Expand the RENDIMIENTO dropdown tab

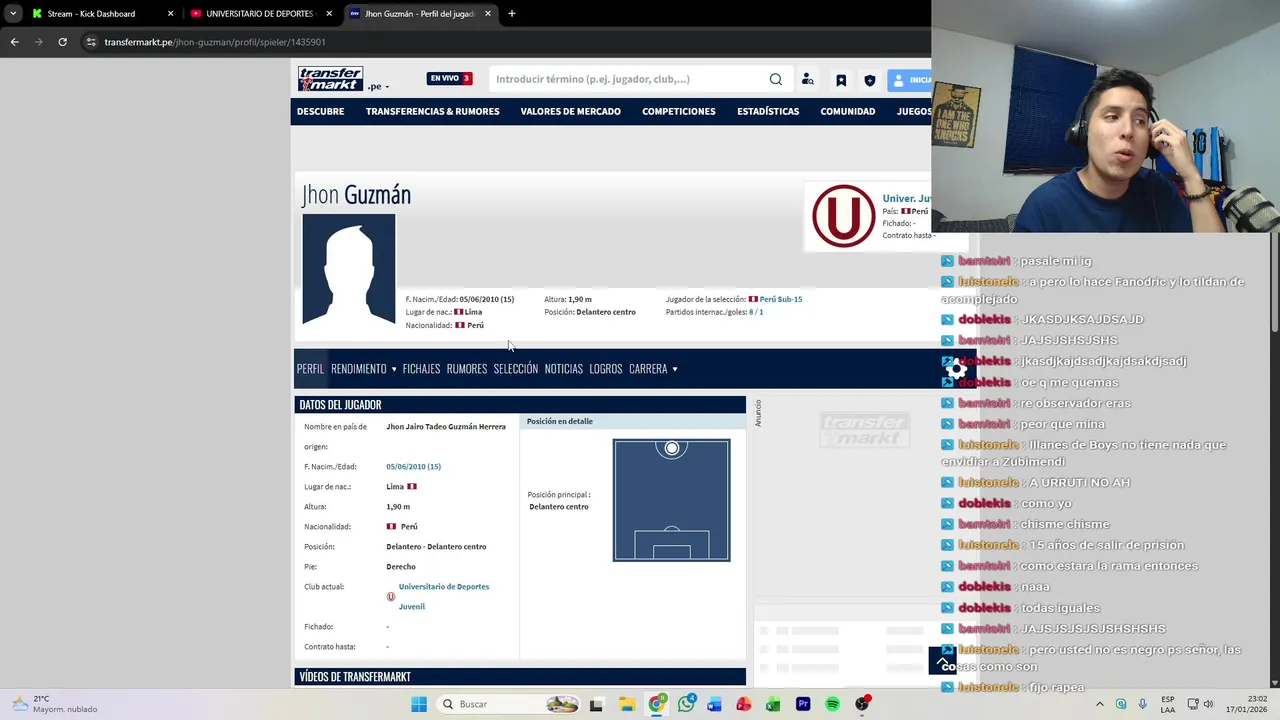click(x=364, y=369)
